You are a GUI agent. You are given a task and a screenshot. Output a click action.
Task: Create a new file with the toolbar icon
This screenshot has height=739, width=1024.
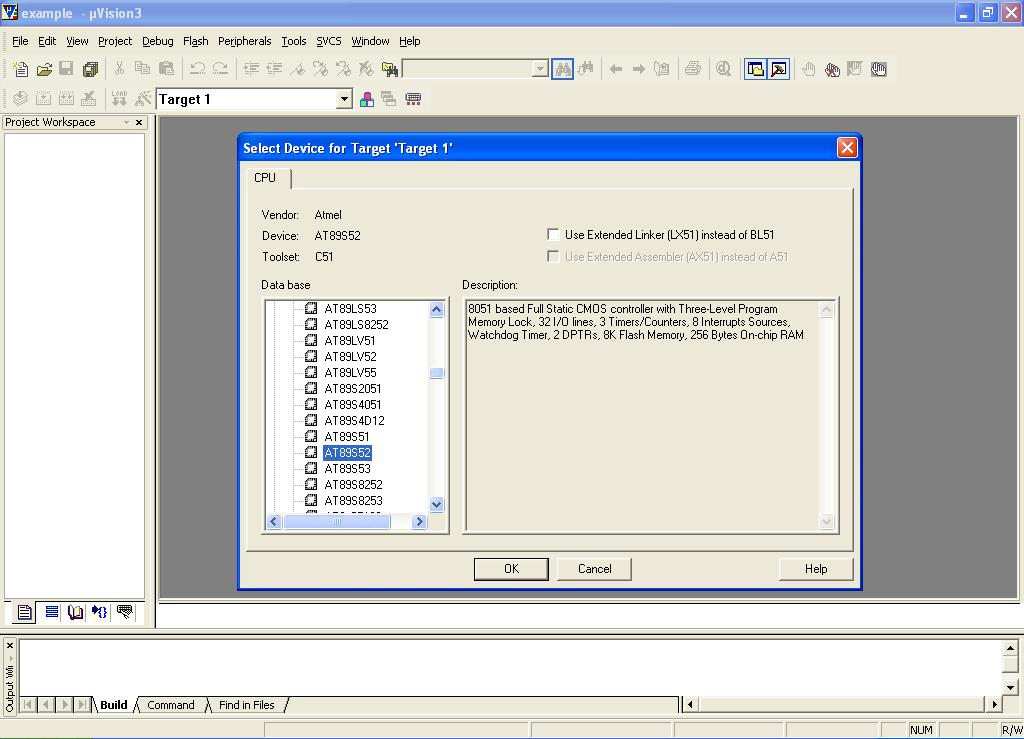[20, 69]
